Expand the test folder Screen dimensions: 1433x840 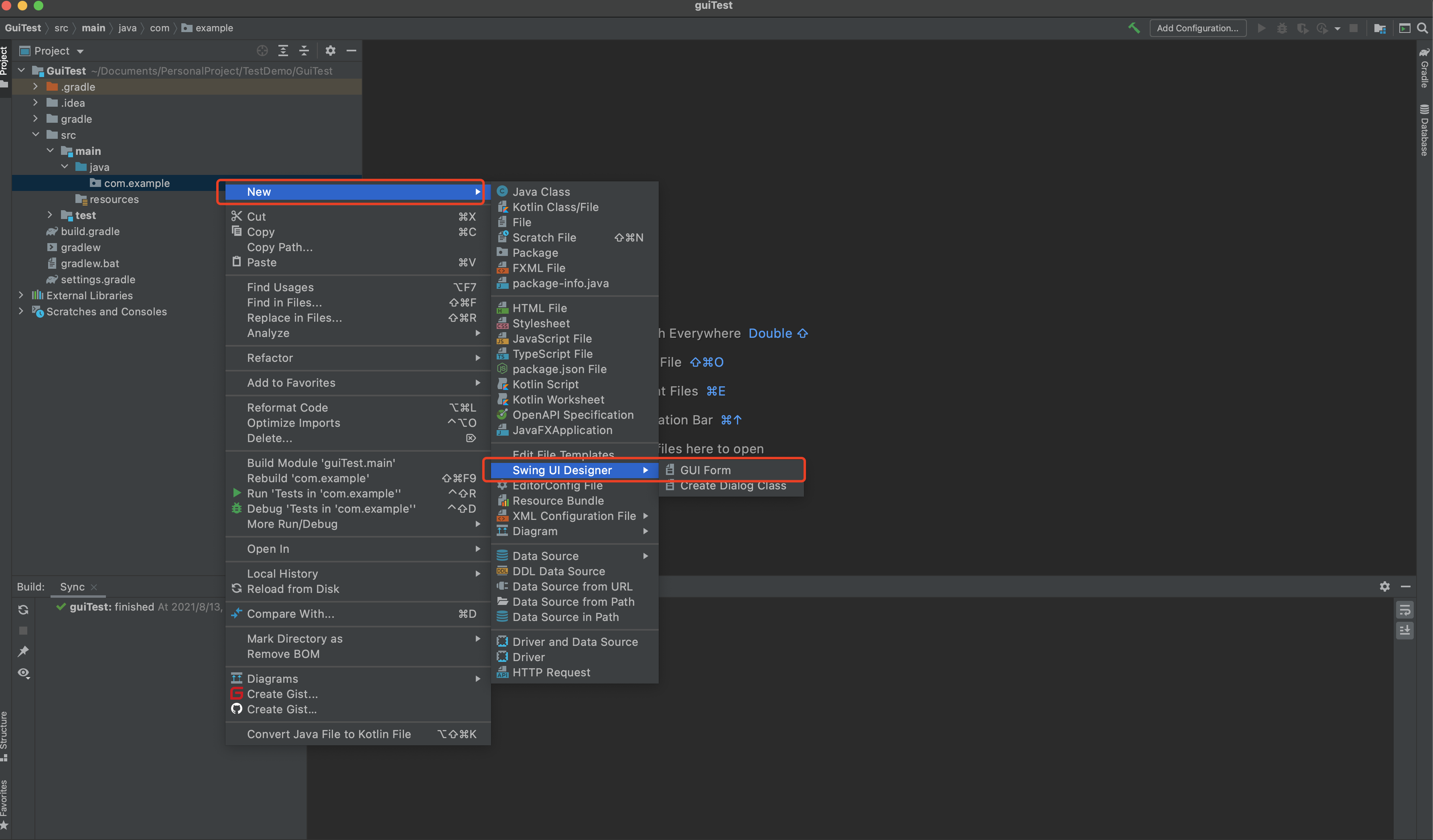(x=50, y=215)
